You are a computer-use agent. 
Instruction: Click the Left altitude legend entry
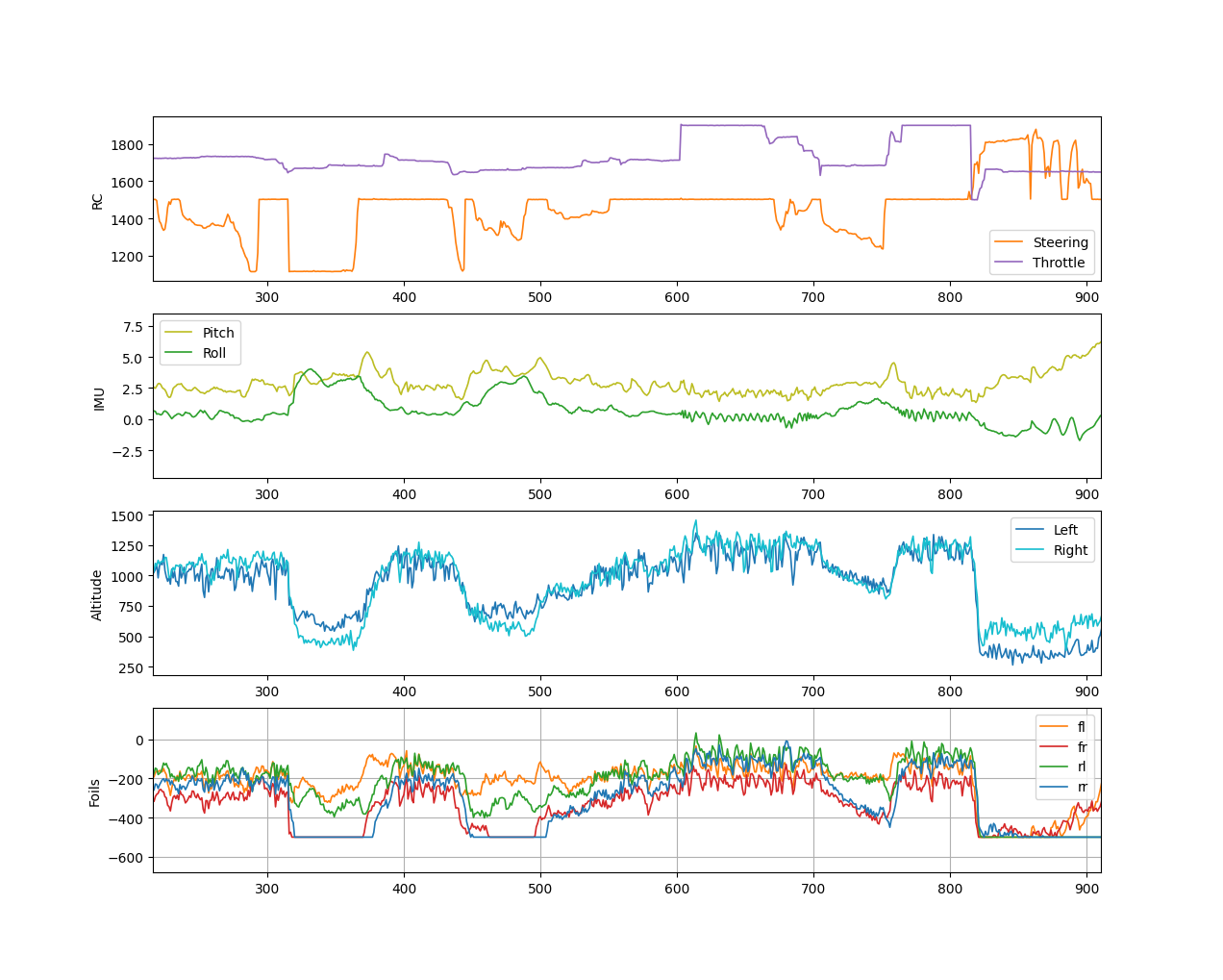(x=1065, y=530)
